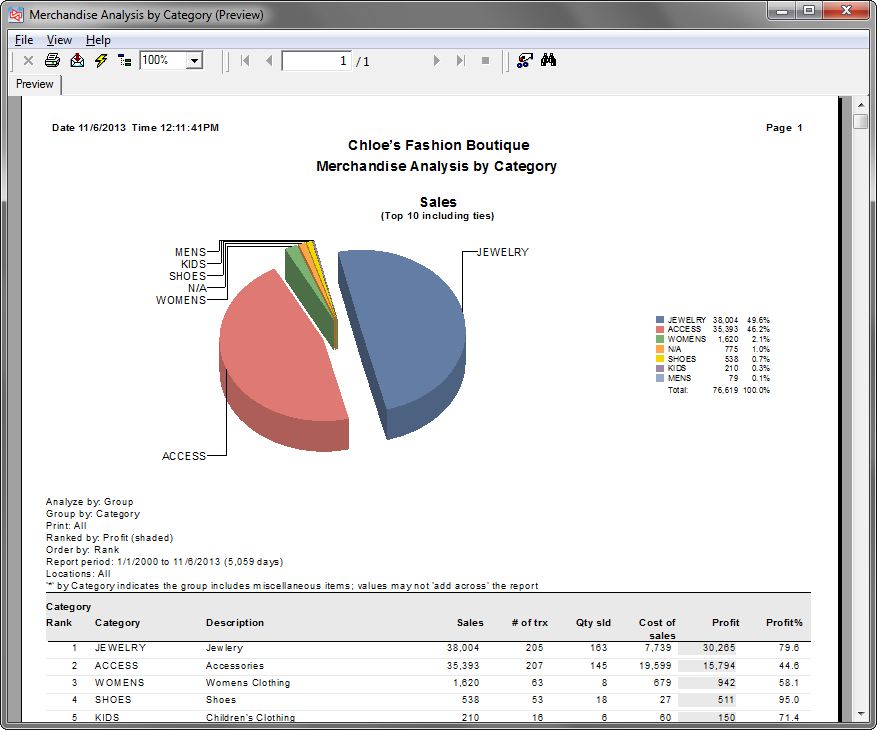Screen dimensions: 877x730
Task: Click the previous page arrow
Action: pyautogui.click(x=269, y=61)
